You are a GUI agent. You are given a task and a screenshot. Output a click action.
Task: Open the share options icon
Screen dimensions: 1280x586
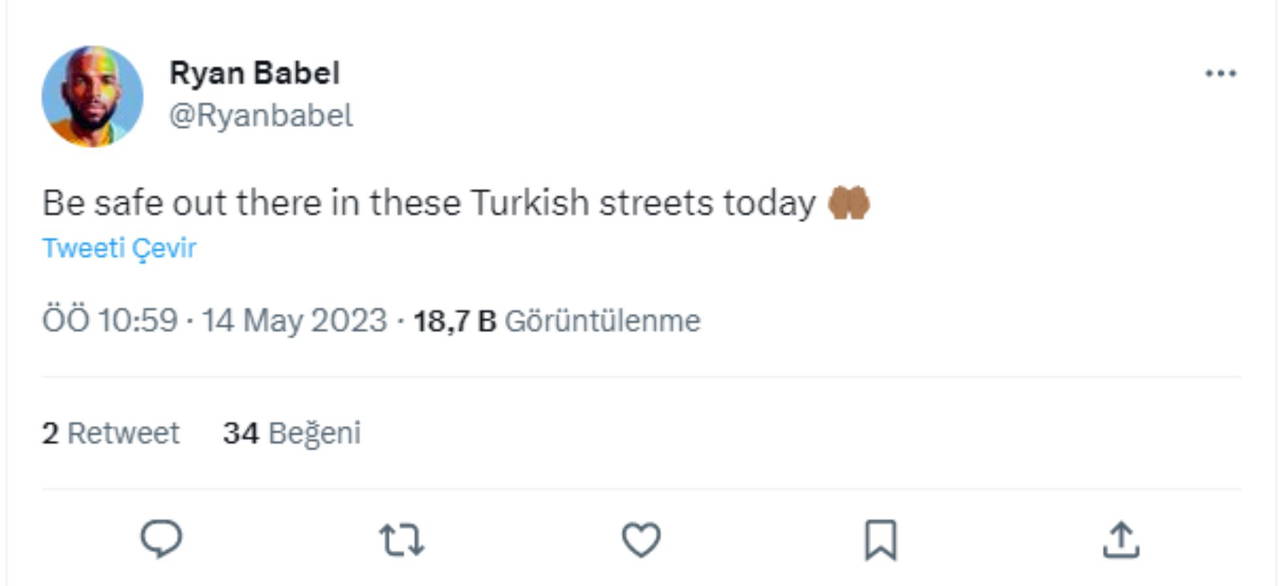1121,541
